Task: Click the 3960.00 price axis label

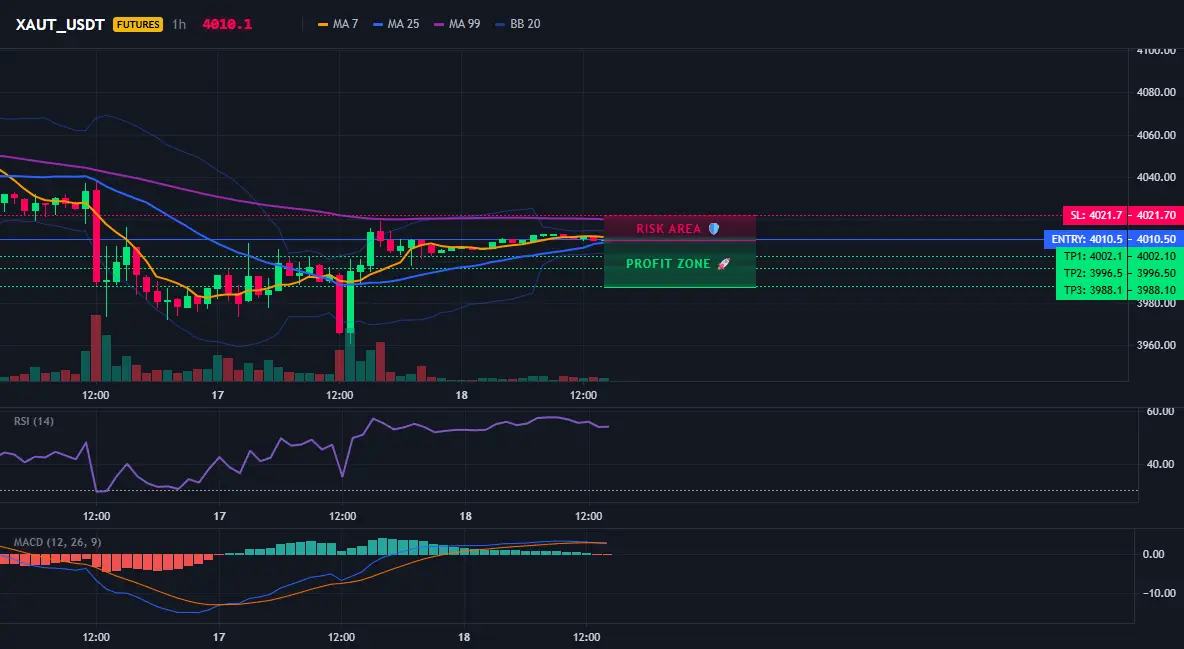Action: [x=1156, y=345]
